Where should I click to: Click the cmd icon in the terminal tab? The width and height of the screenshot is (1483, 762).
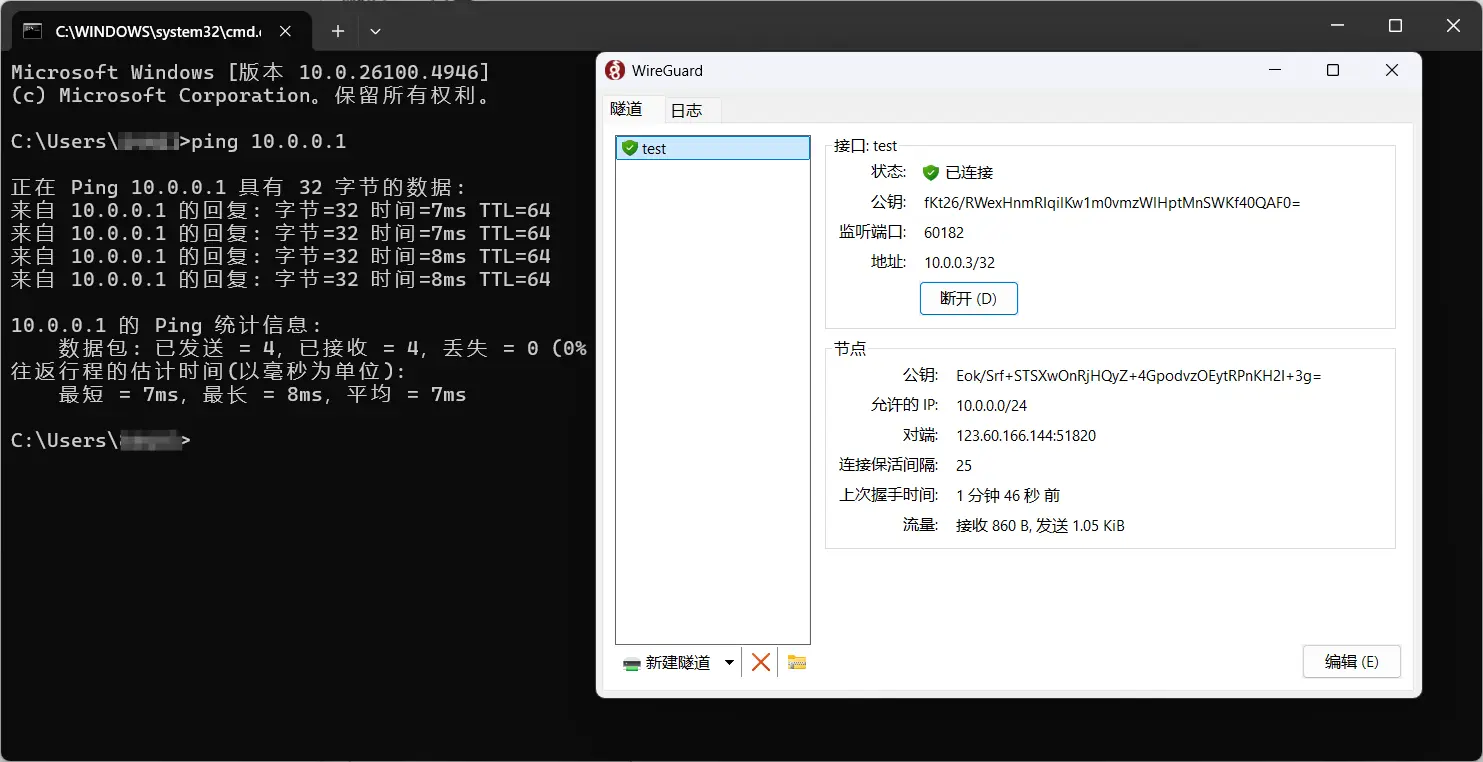point(33,31)
